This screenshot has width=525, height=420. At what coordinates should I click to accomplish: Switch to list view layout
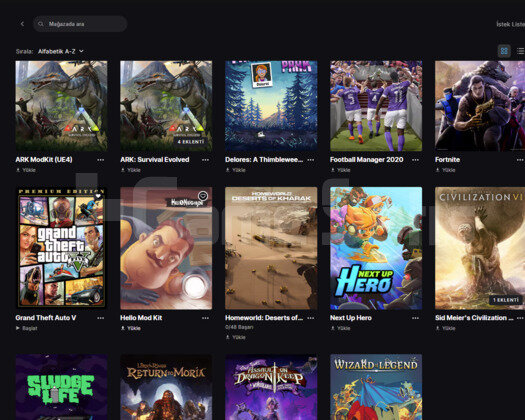point(521,51)
